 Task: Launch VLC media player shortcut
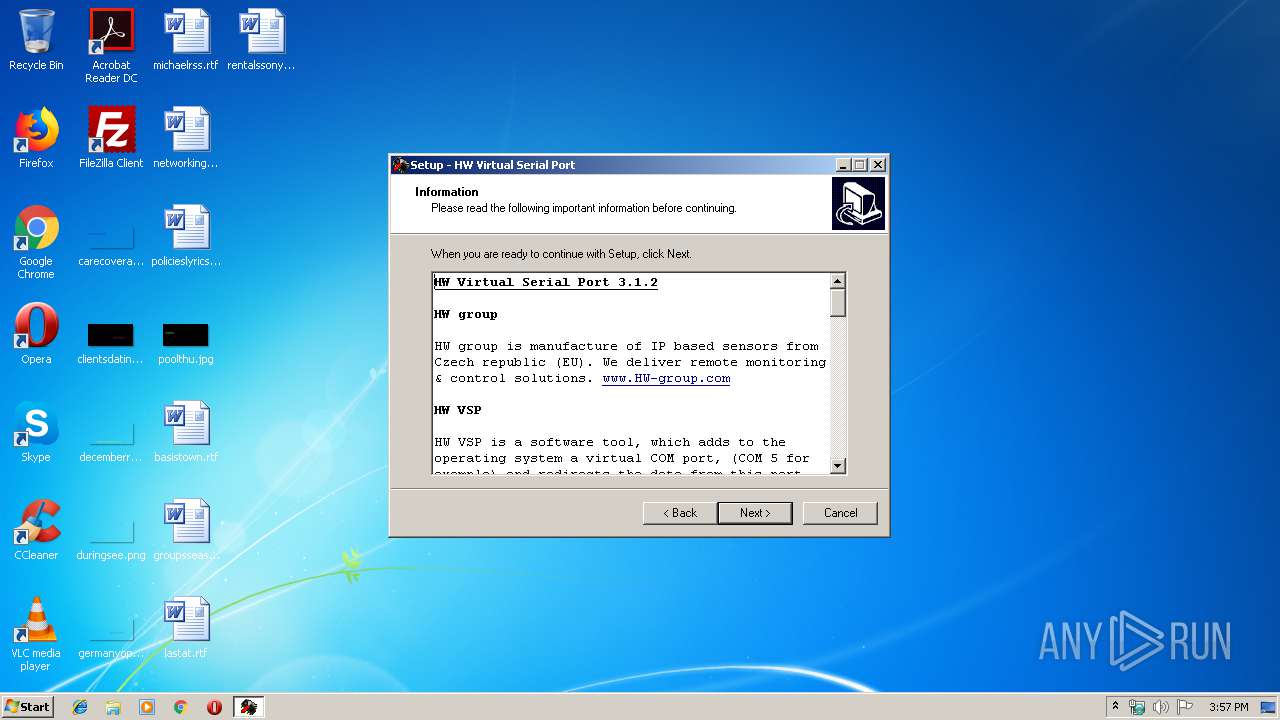pyautogui.click(x=36, y=634)
